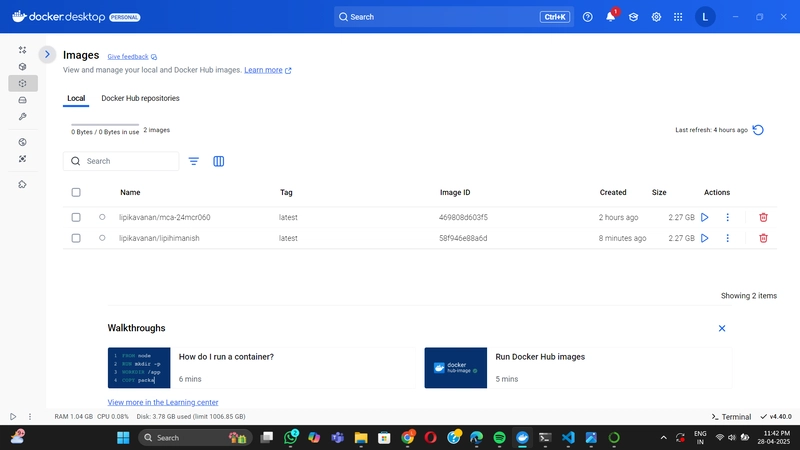Open the filter images icon

pyautogui.click(x=193, y=161)
